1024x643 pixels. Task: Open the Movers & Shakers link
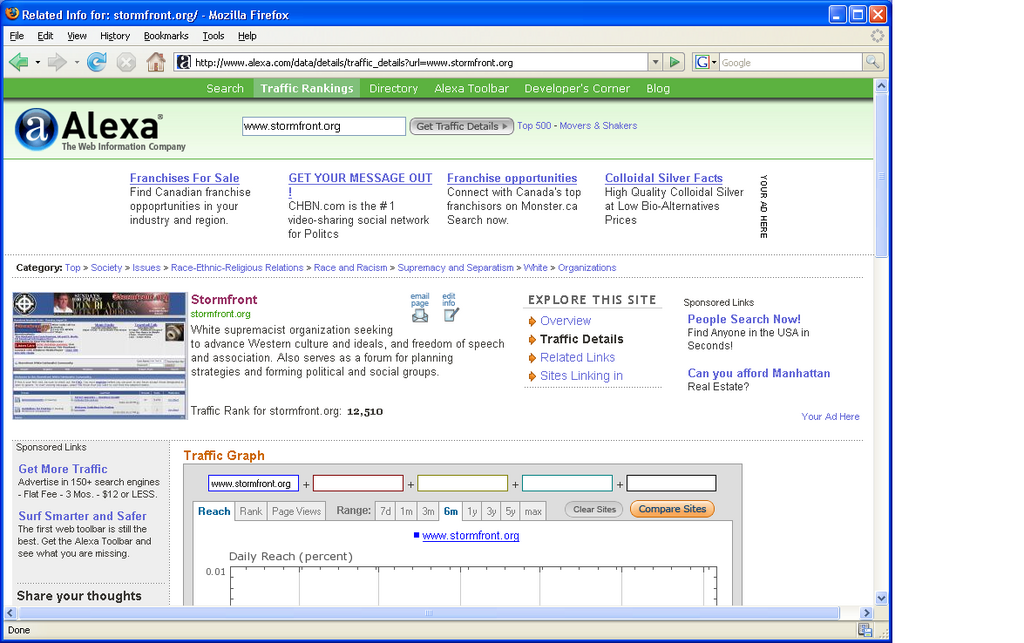click(x=598, y=125)
